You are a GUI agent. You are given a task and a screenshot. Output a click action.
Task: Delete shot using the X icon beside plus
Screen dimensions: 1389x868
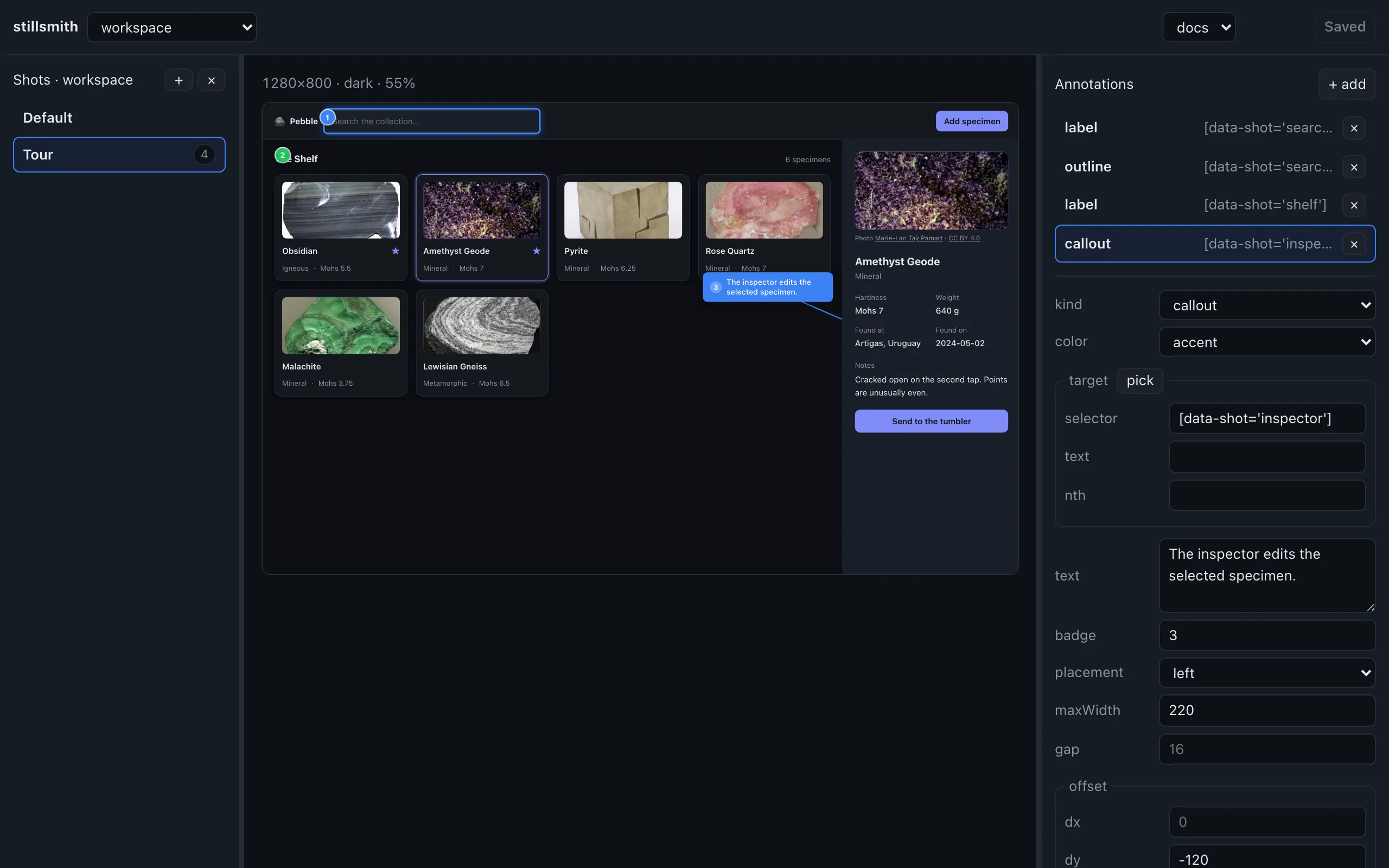coord(211,80)
